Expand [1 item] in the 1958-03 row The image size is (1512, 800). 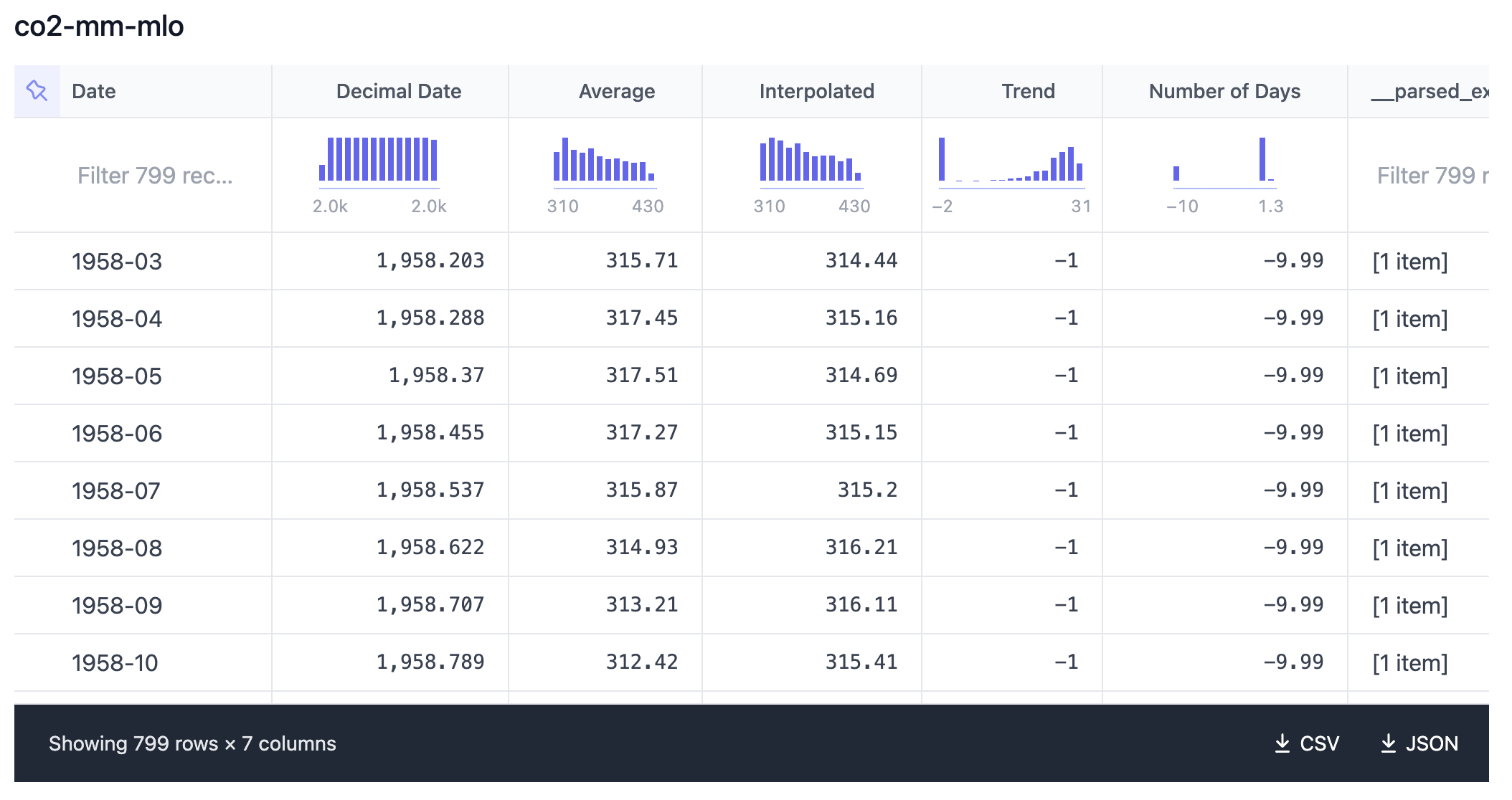click(x=1410, y=262)
